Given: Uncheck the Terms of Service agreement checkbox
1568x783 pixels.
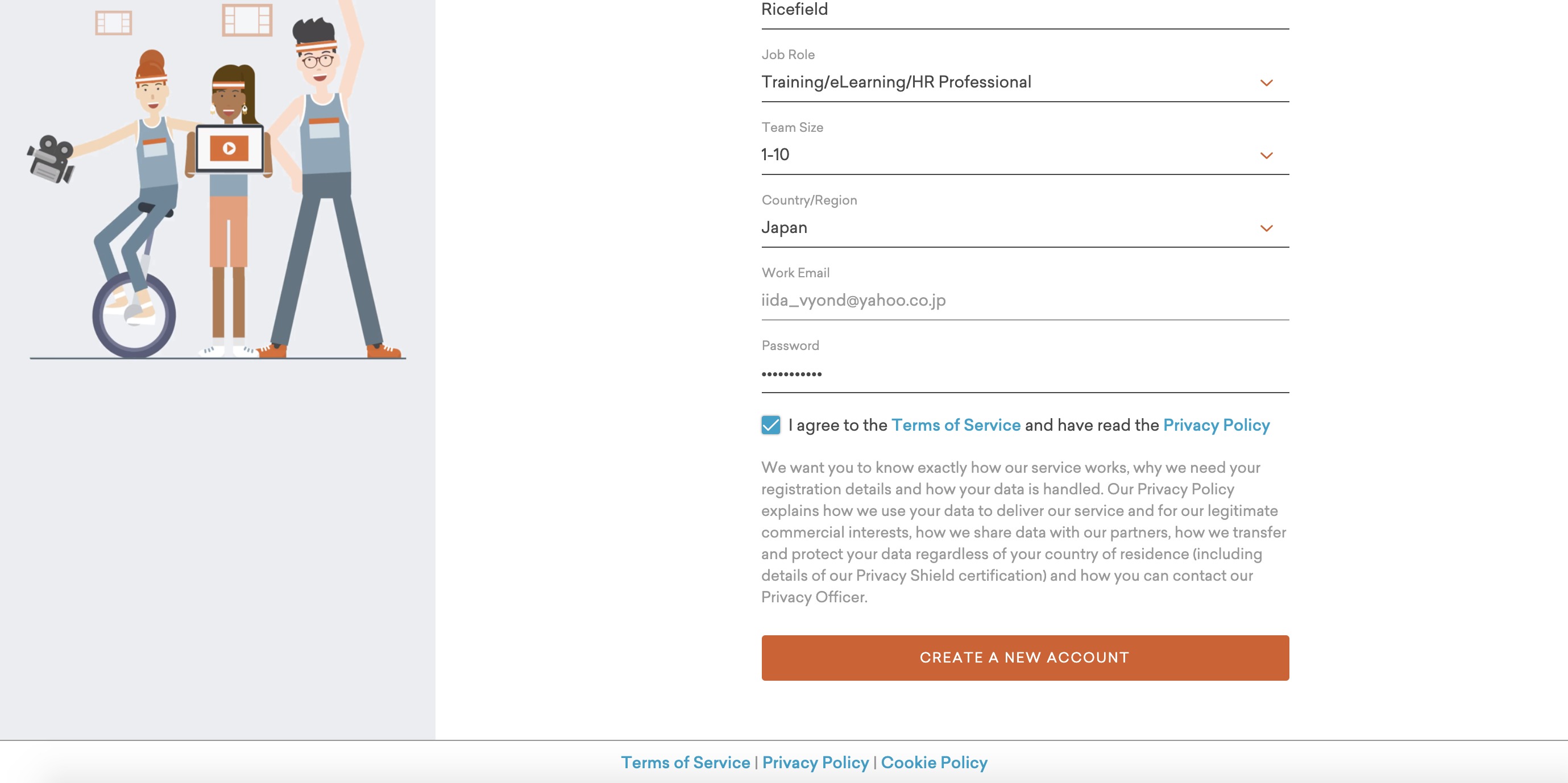Looking at the screenshot, I should coord(770,424).
